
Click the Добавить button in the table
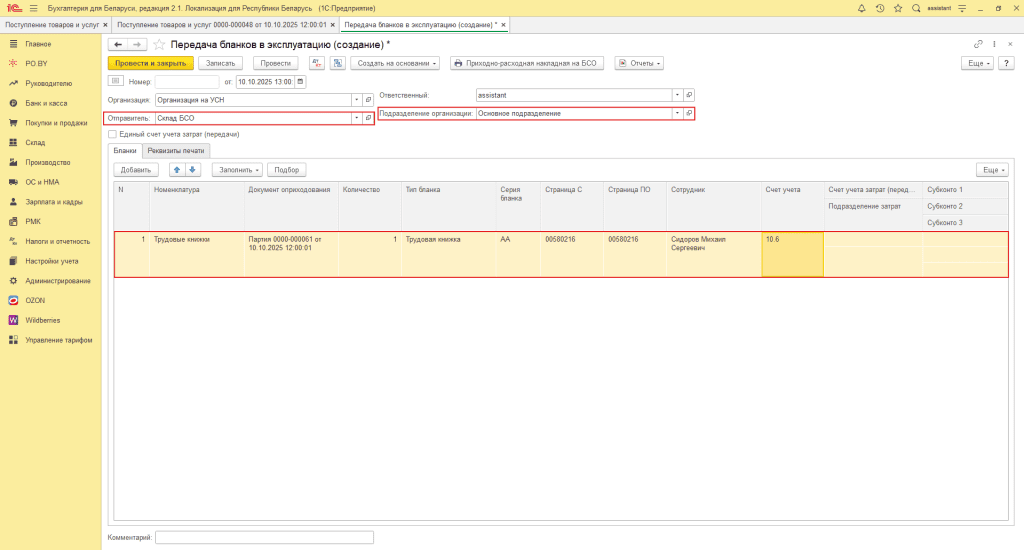136,170
